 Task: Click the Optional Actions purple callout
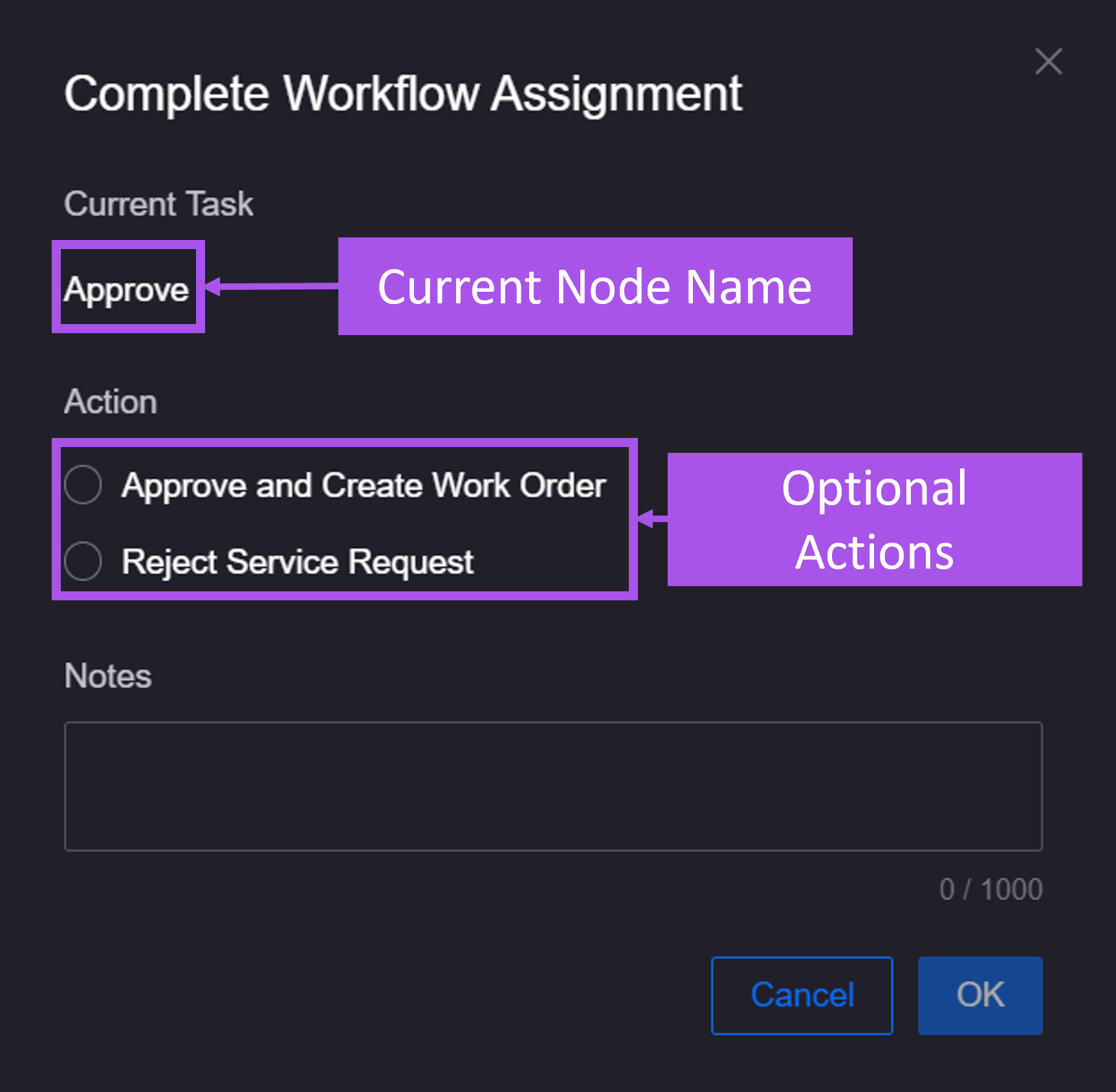pos(874,519)
